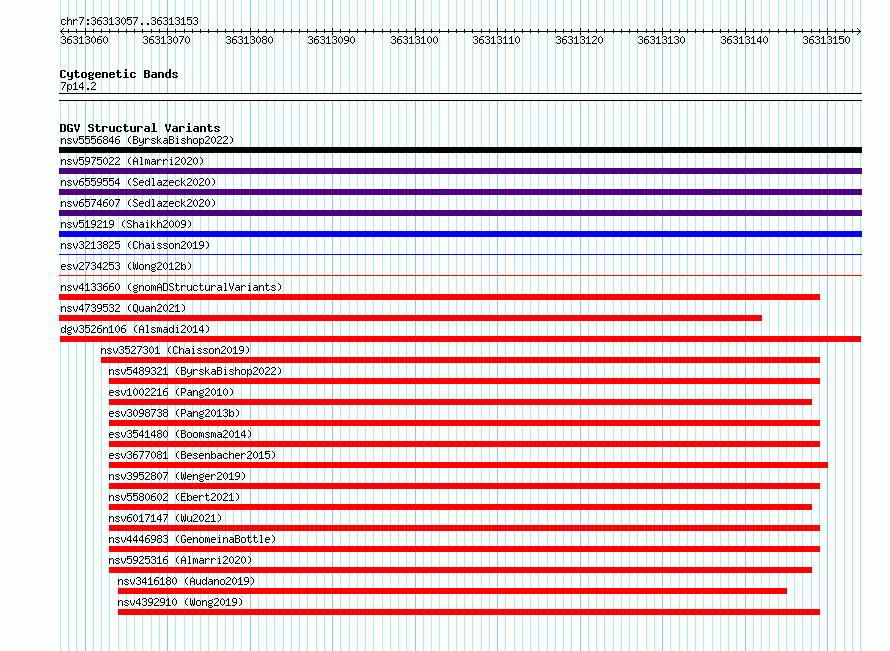Select the red nsv5489321 variant bar
890x651 pixels.
pyautogui.click(x=464, y=381)
